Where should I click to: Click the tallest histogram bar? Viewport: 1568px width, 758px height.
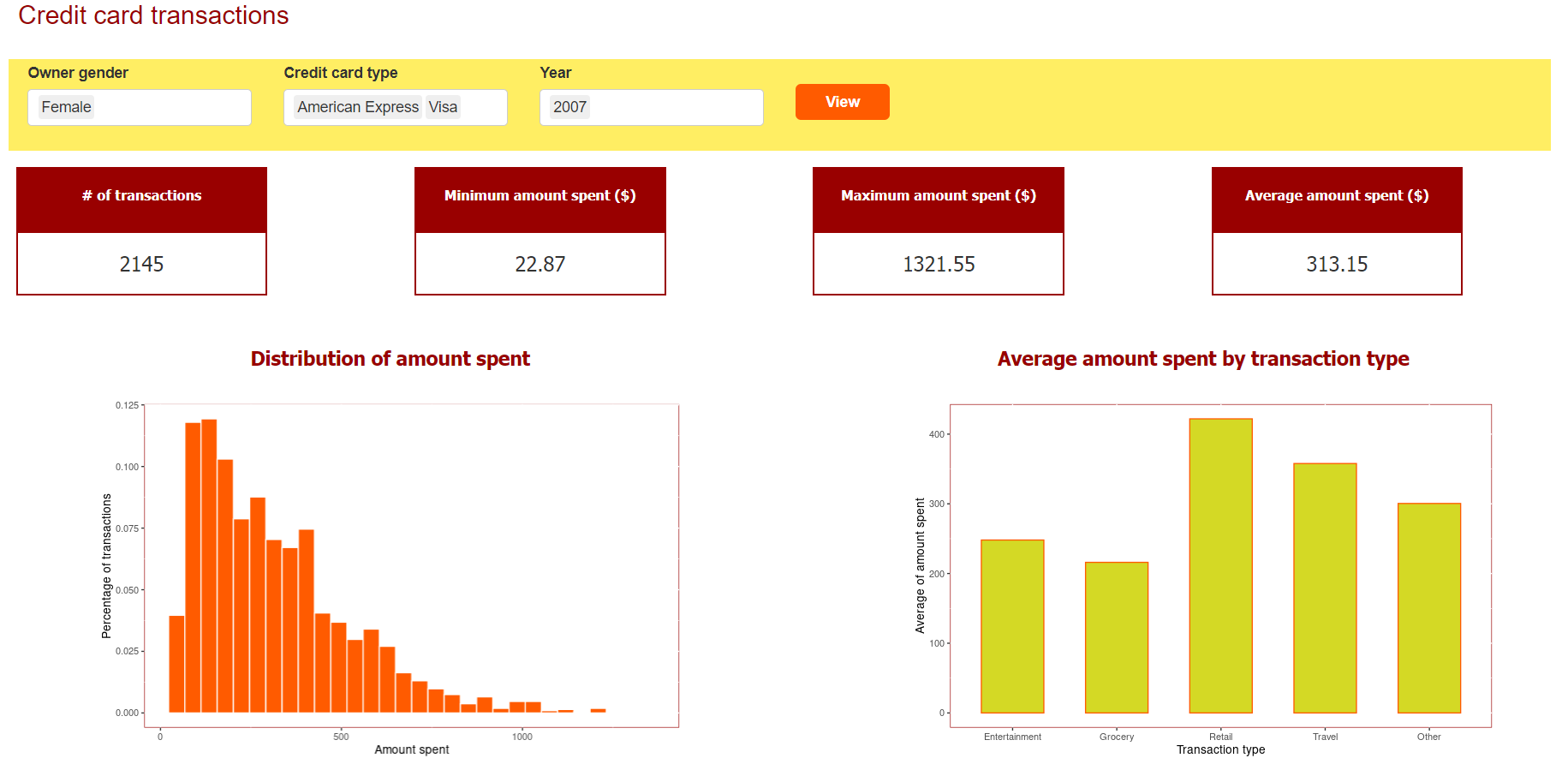point(209,565)
